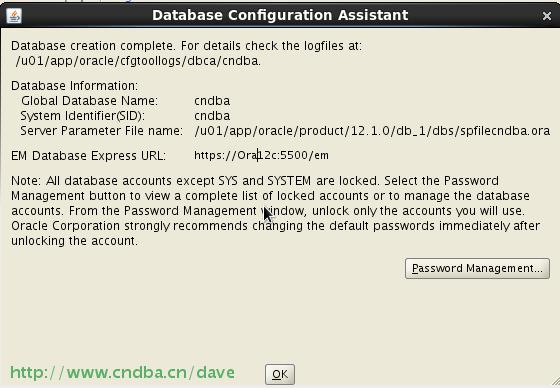This screenshot has height=388, width=560.
Task: Click the spfilecndba.ora server parameter file path
Action: pyautogui.click(x=372, y=131)
